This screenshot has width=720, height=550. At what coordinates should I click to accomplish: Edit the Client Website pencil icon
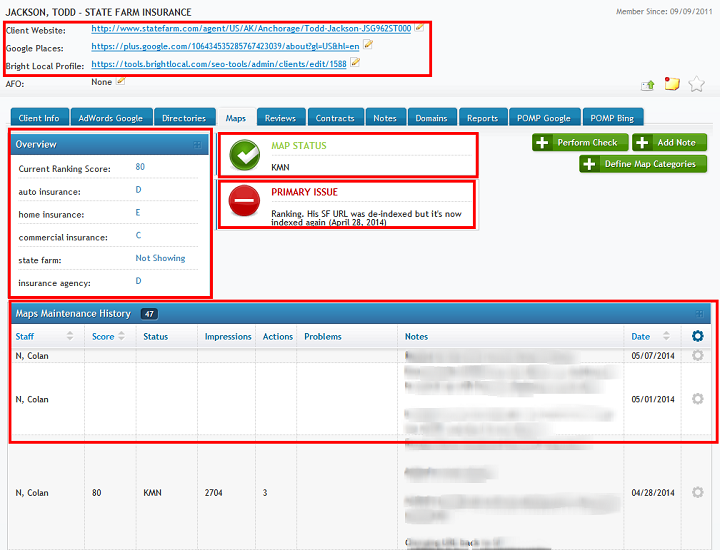[418, 28]
